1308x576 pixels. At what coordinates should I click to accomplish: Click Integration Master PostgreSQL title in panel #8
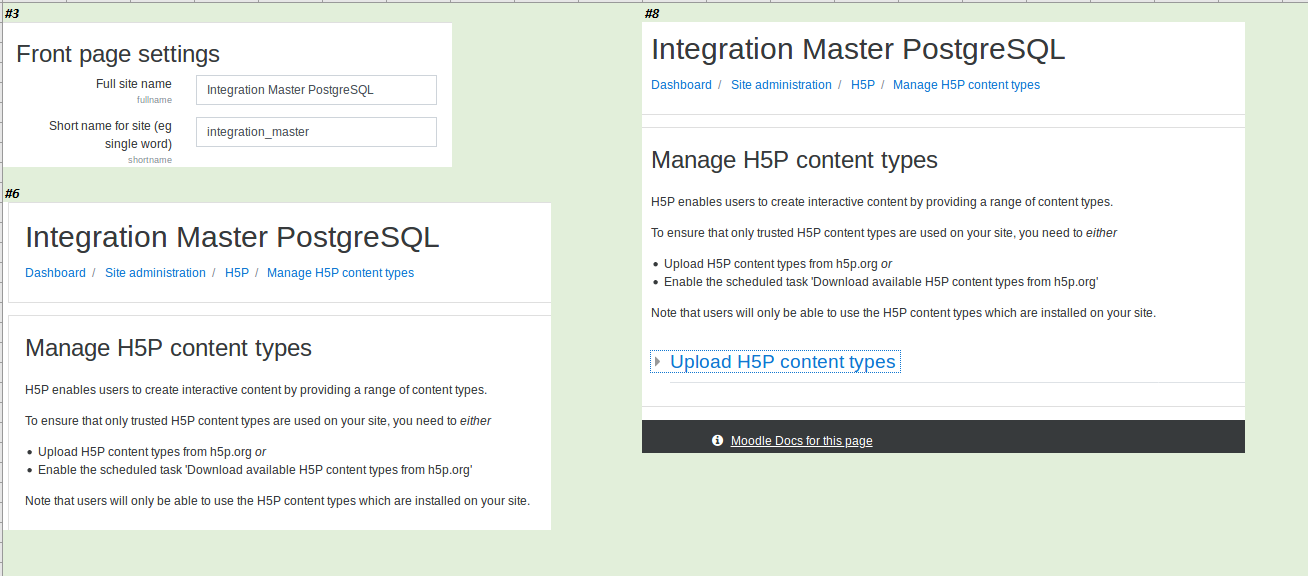858,49
